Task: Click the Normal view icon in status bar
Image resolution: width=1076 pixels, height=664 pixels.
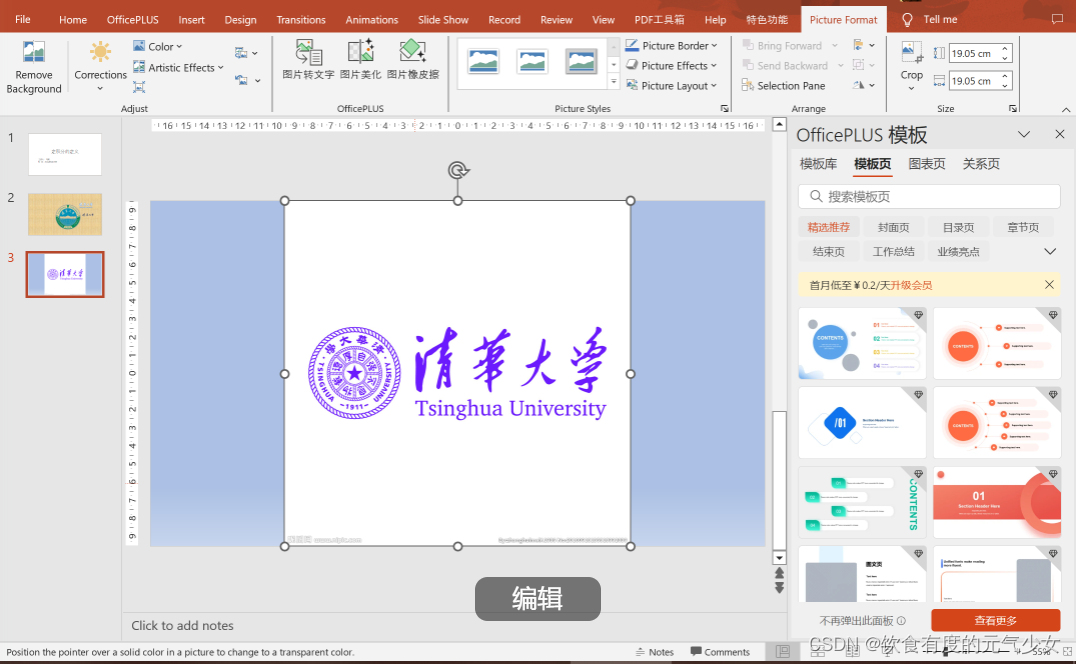Action: pyautogui.click(x=783, y=652)
